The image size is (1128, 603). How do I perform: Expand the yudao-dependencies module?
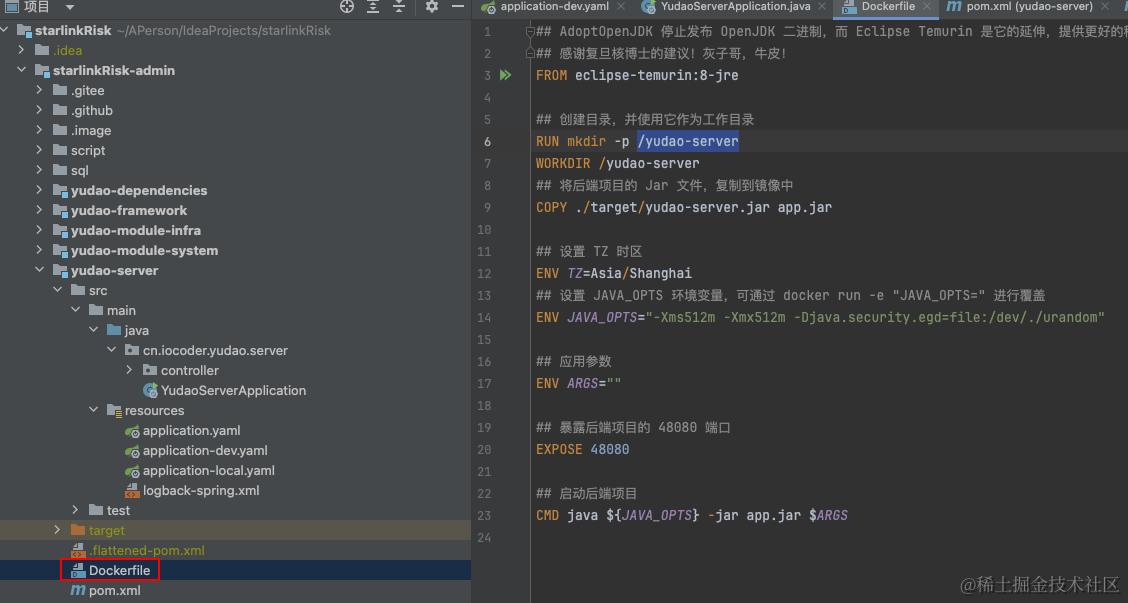[x=40, y=190]
